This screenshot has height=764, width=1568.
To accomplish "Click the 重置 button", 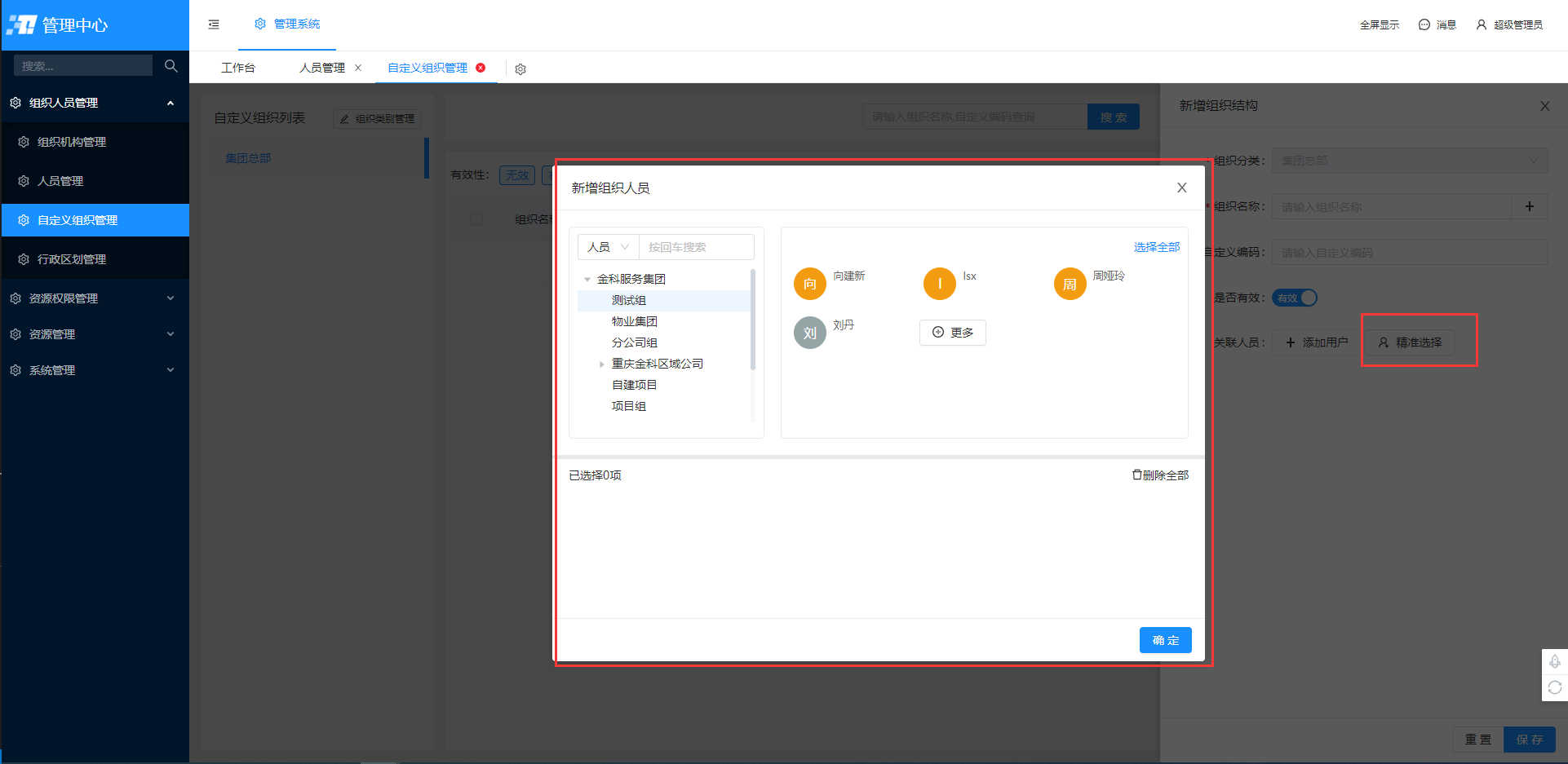I will [1478, 740].
